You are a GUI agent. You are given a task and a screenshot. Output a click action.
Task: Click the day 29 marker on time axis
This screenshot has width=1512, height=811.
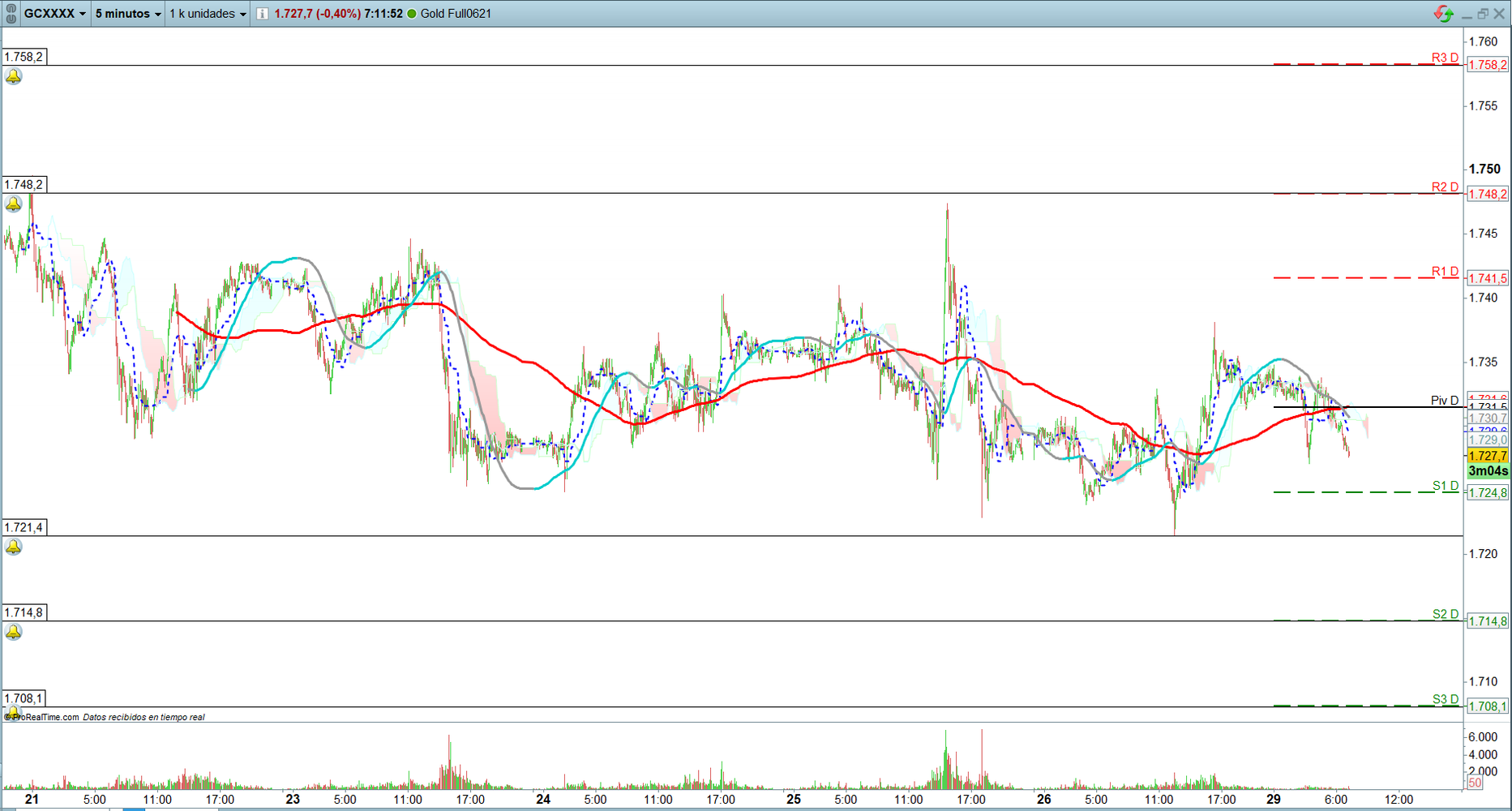pos(1274,799)
